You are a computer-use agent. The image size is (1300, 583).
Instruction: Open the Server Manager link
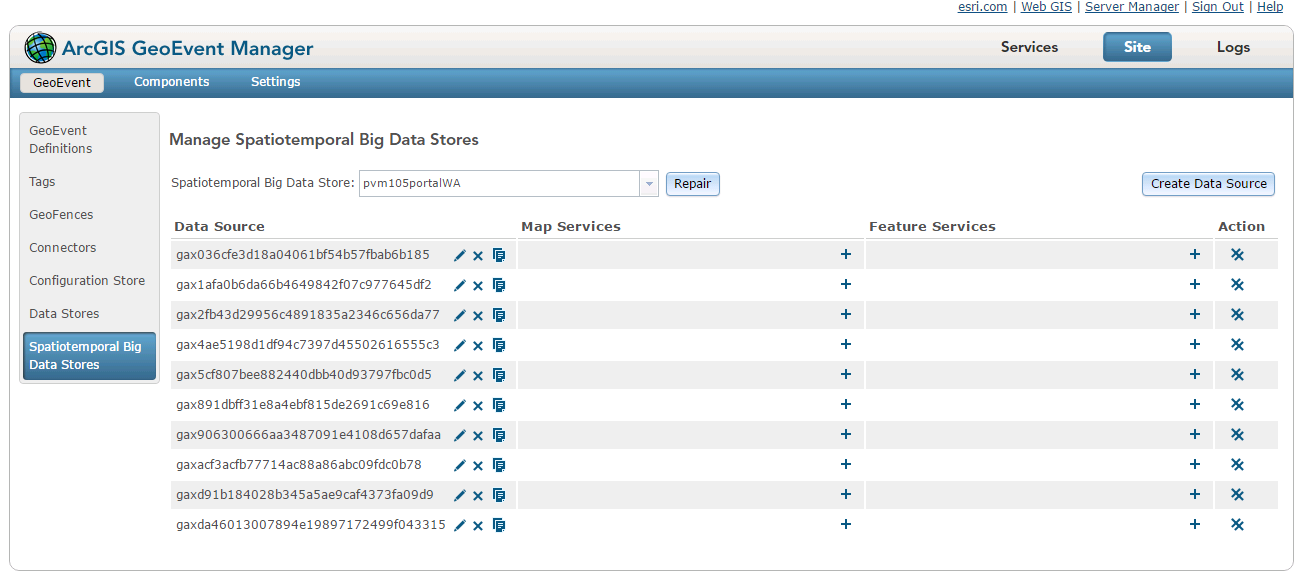1132,7
